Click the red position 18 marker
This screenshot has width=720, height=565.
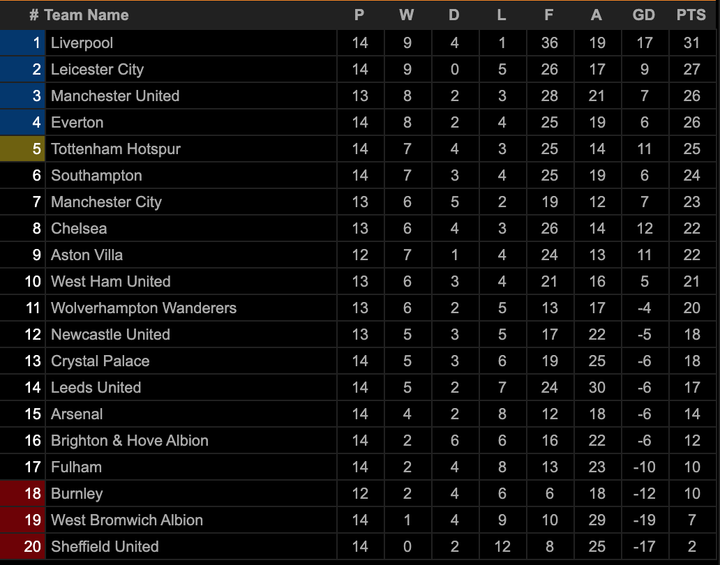[23, 494]
